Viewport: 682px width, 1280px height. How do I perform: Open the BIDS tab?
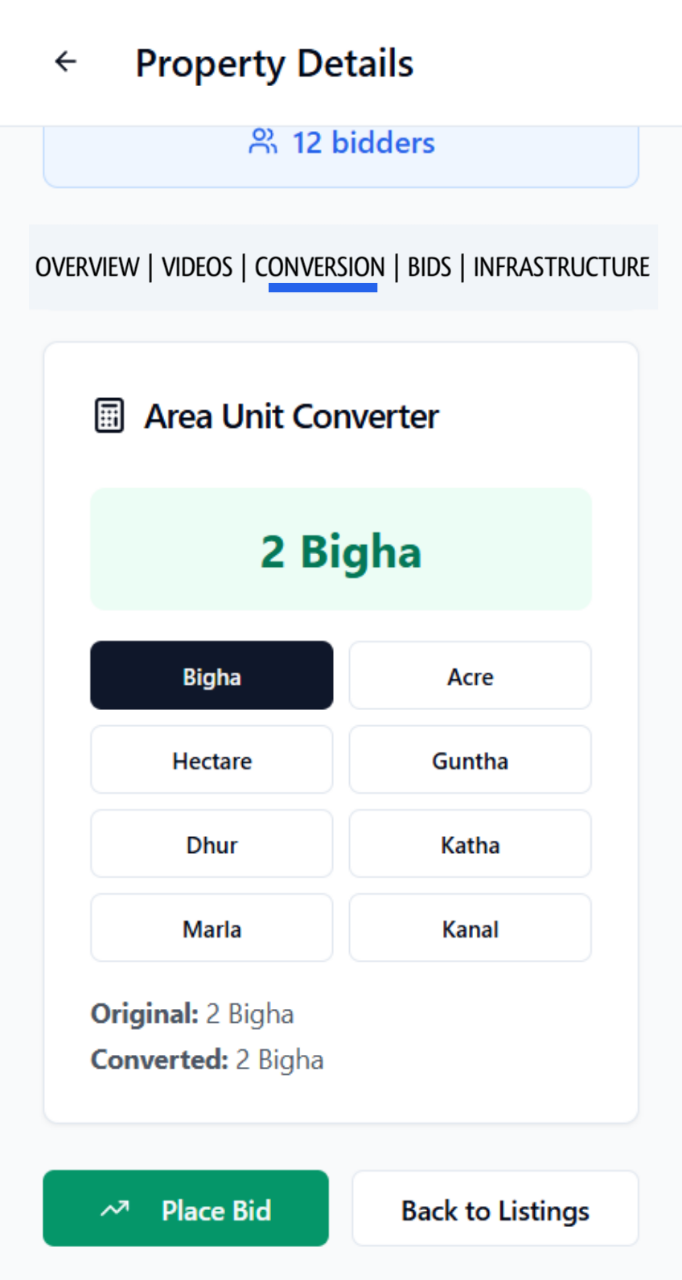coord(430,267)
